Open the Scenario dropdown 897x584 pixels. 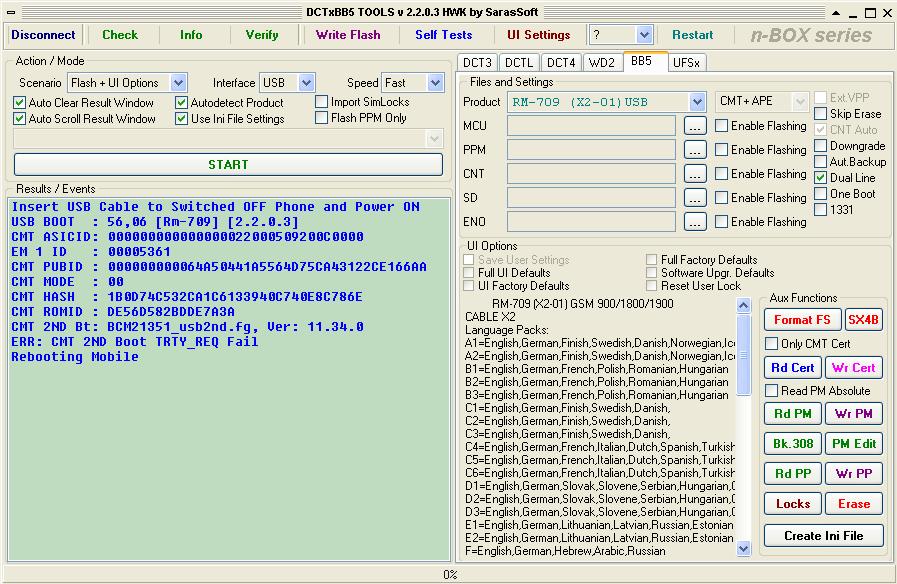pyautogui.click(x=178, y=83)
